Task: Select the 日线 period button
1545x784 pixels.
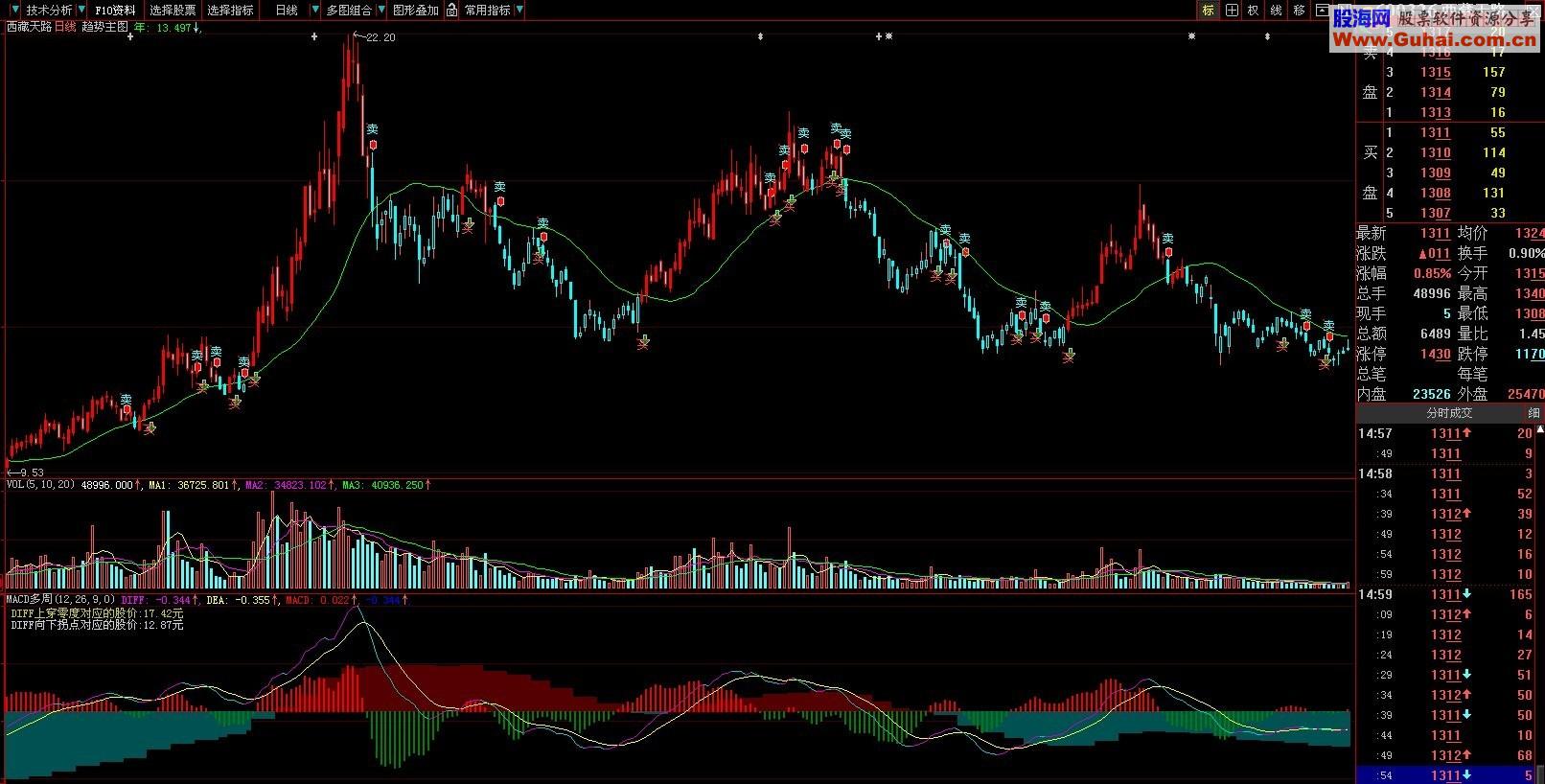Action: click(x=286, y=10)
